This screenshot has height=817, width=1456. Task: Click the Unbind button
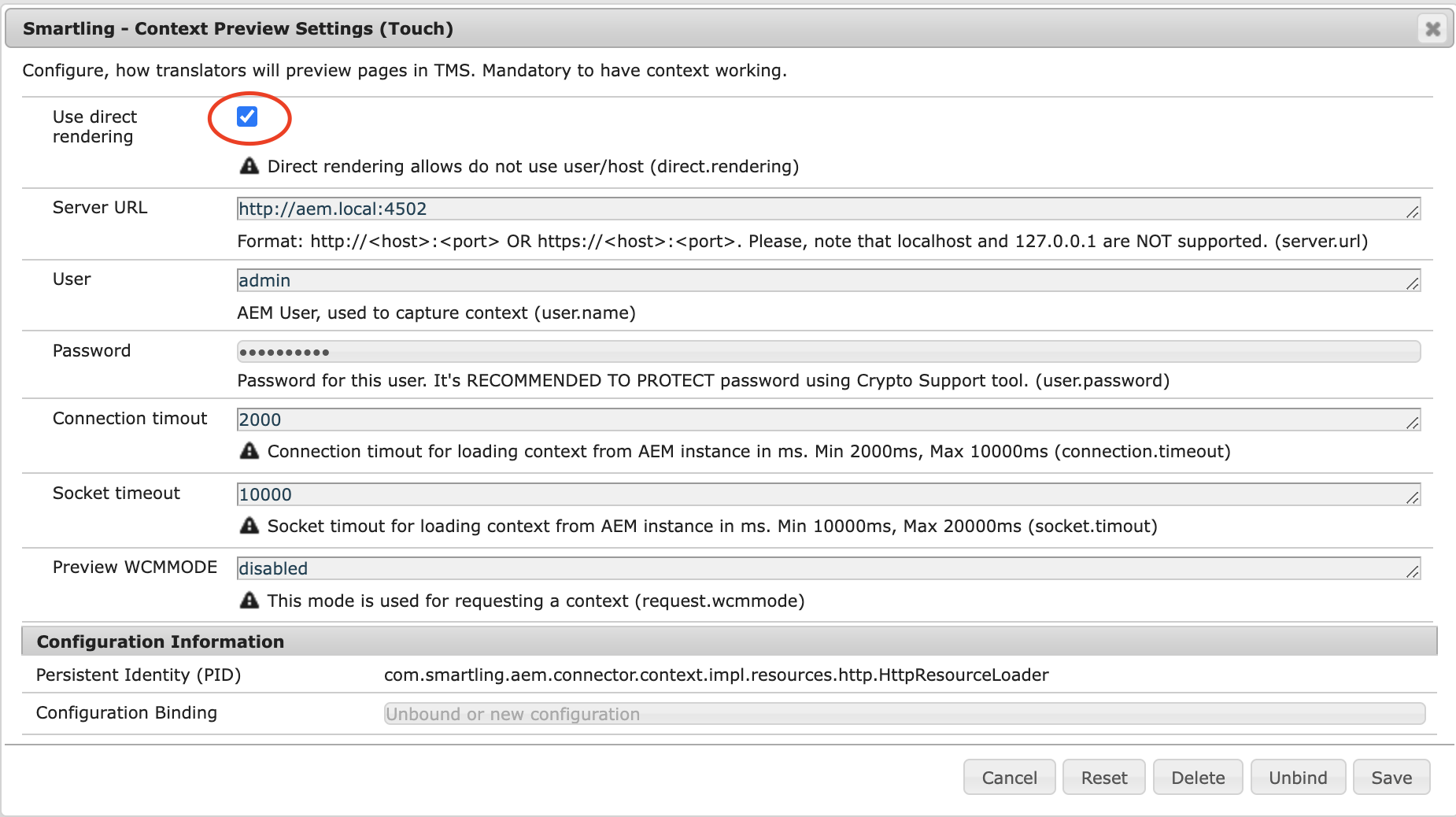point(1298,778)
